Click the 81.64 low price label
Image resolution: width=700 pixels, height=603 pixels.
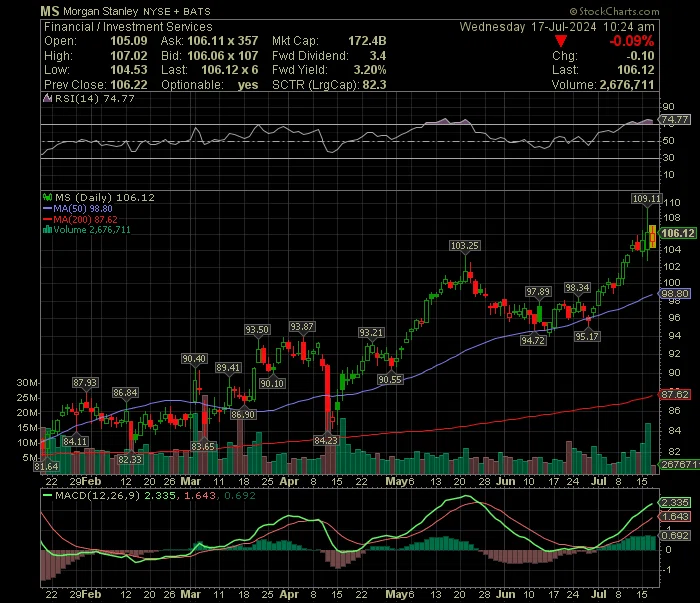[x=46, y=466]
